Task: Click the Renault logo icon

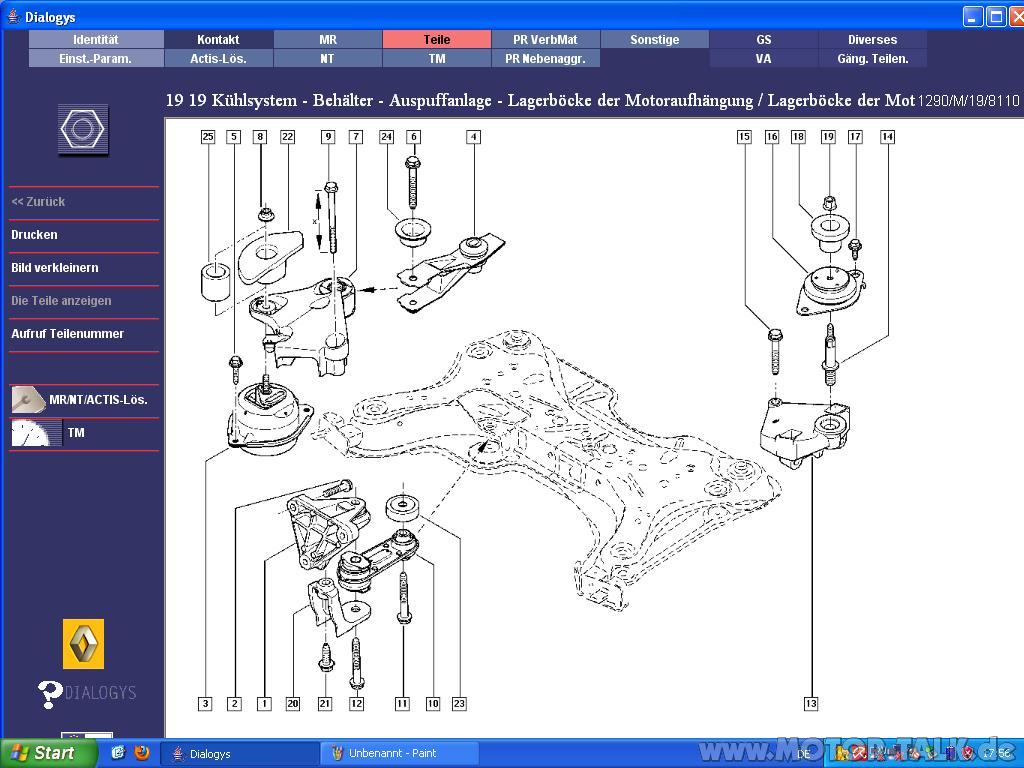Action: [84, 644]
